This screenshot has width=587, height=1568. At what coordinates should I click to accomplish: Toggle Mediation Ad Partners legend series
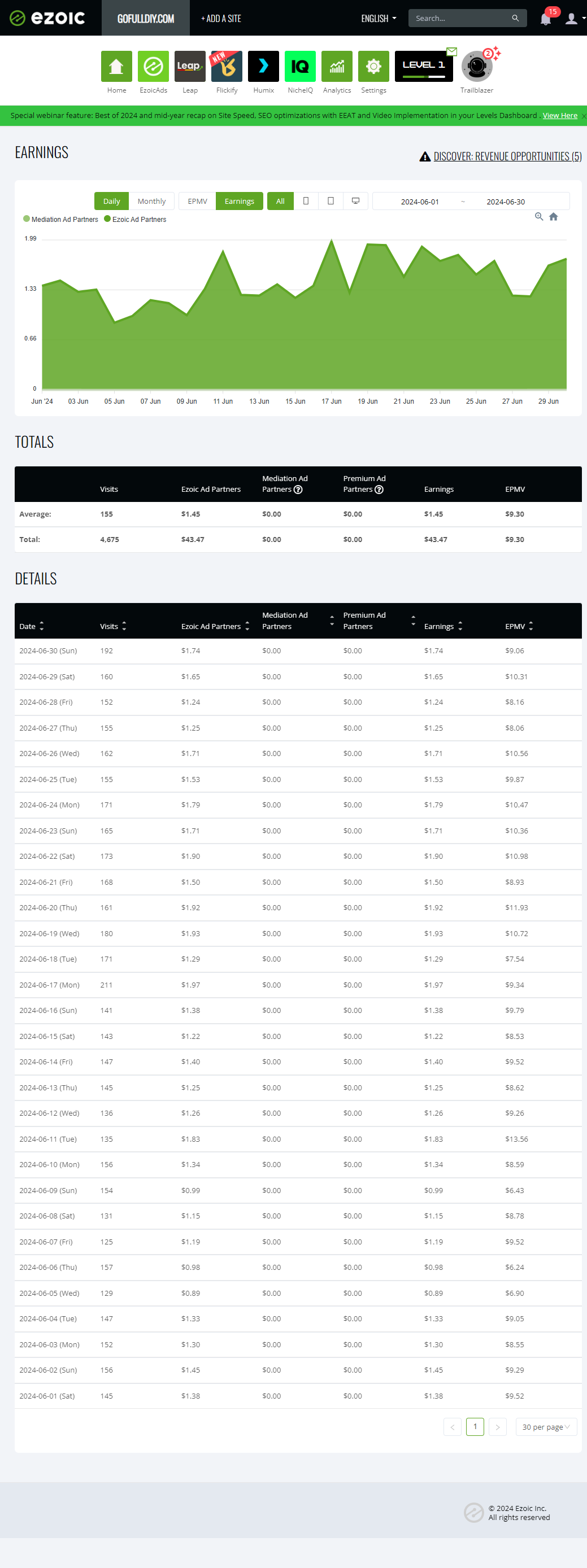coord(60,219)
